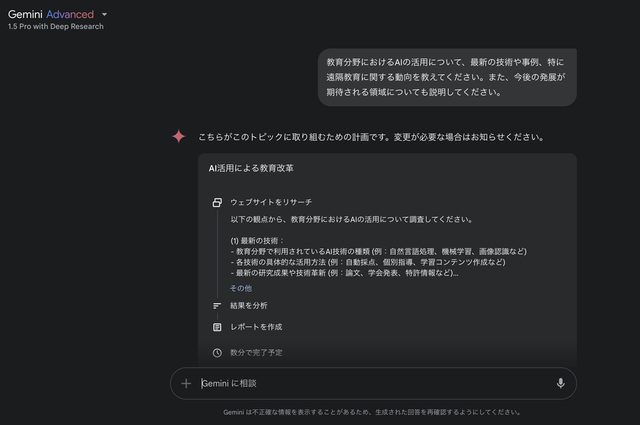Screen dimensions: 640x425
Task: Click the line starting '以下の観点から'
Action: pyautogui.click(x=352, y=219)
